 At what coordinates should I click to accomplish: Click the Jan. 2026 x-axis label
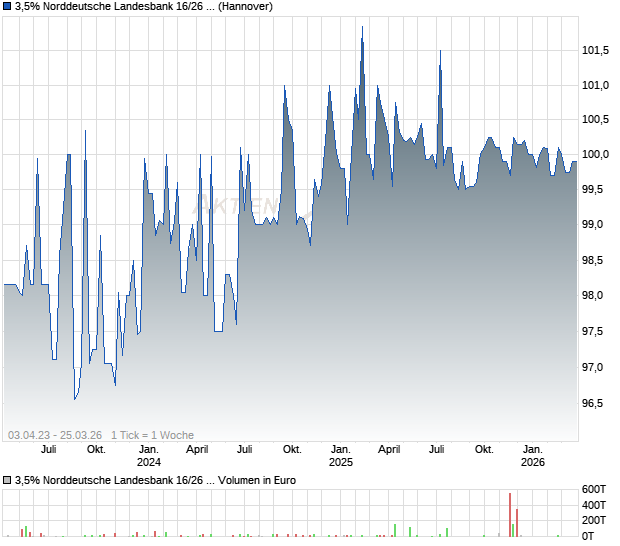click(533, 455)
